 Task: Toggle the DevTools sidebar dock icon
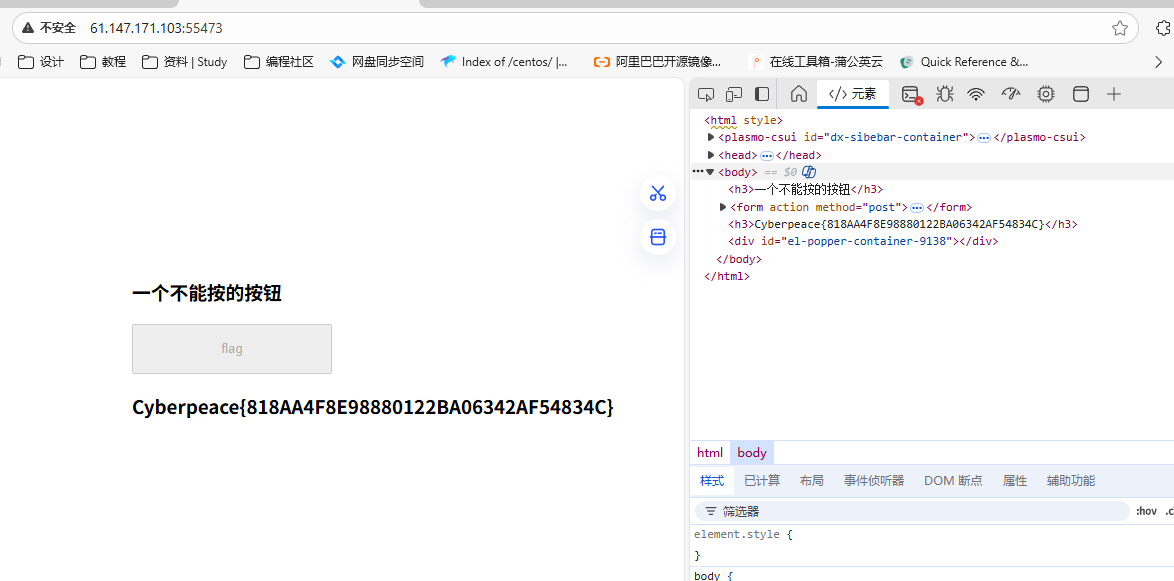click(x=762, y=94)
